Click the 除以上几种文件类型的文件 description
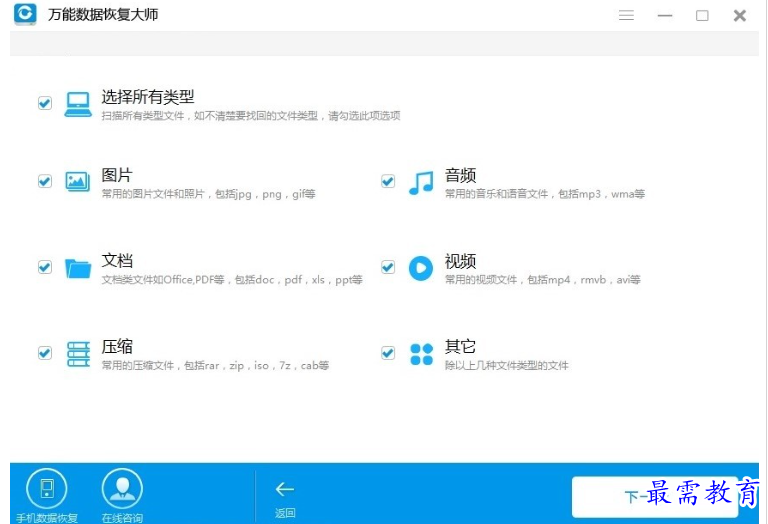Viewport: 768px width, 524px height. tap(506, 366)
